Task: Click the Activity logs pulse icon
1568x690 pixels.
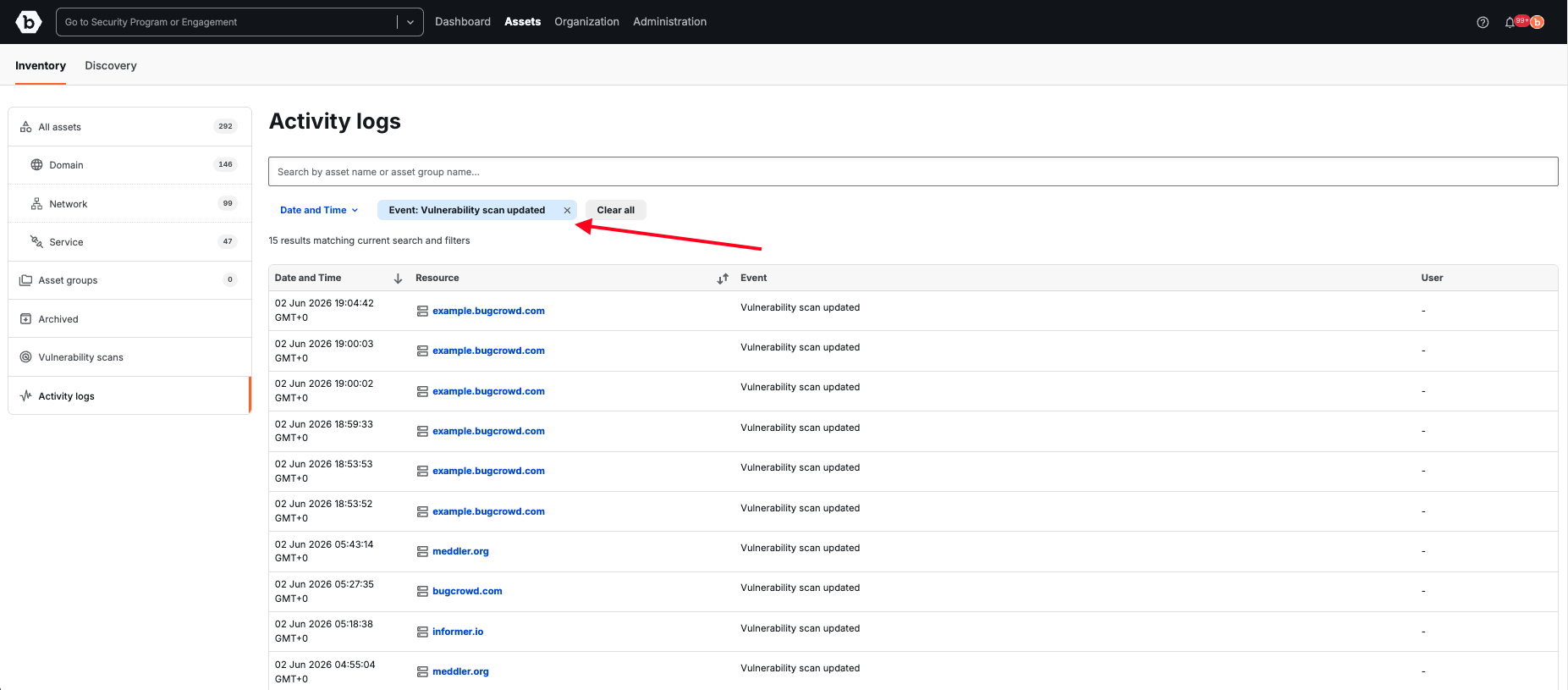Action: (26, 396)
